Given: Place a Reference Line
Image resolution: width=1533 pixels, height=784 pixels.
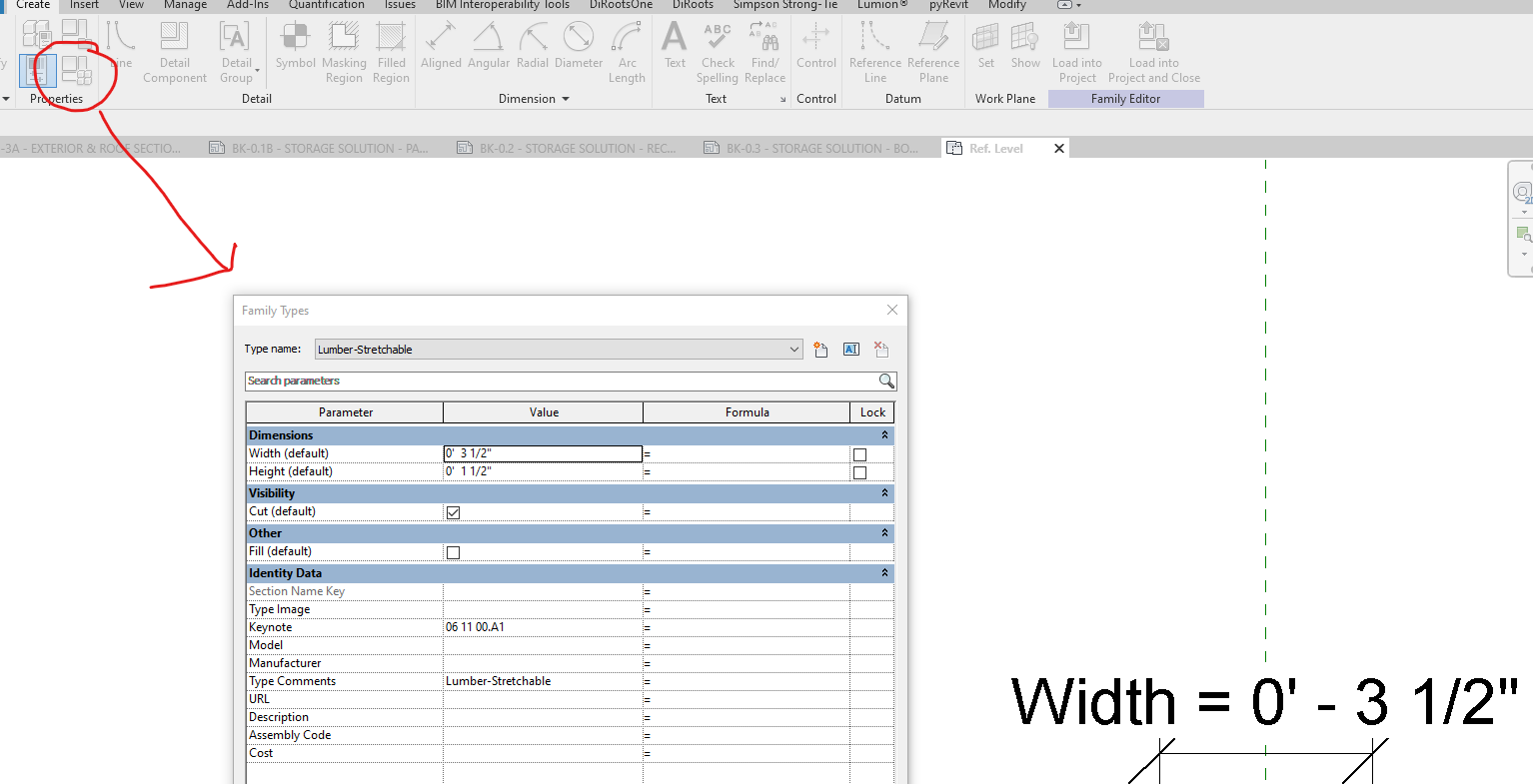Looking at the screenshot, I should (x=874, y=52).
